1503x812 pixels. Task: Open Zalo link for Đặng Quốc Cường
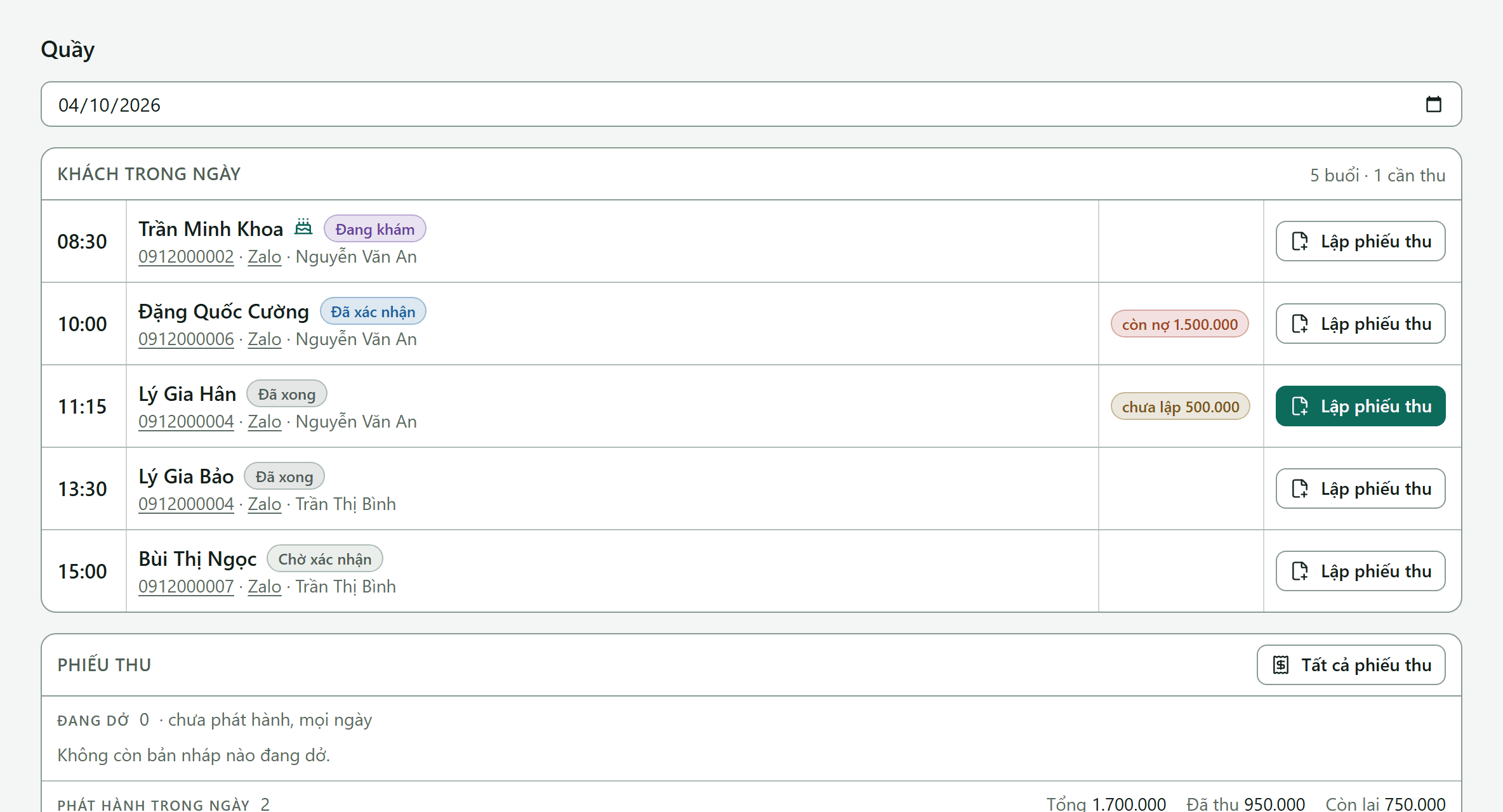click(265, 339)
